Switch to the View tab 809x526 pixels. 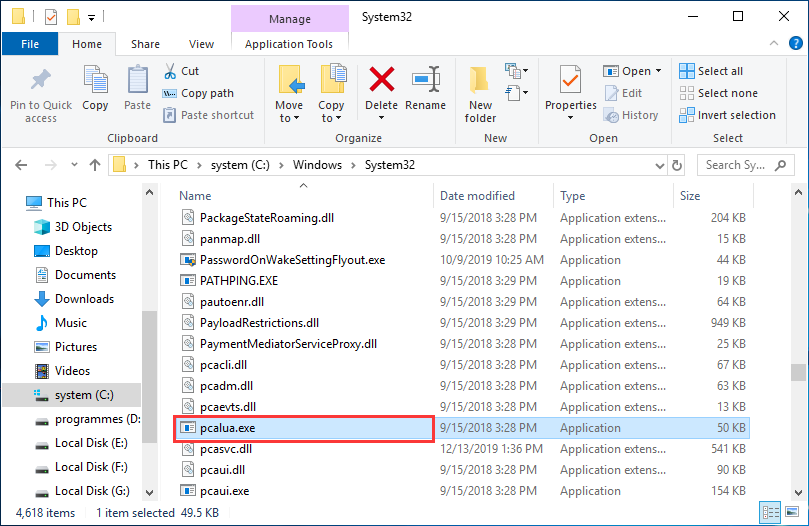coord(201,44)
